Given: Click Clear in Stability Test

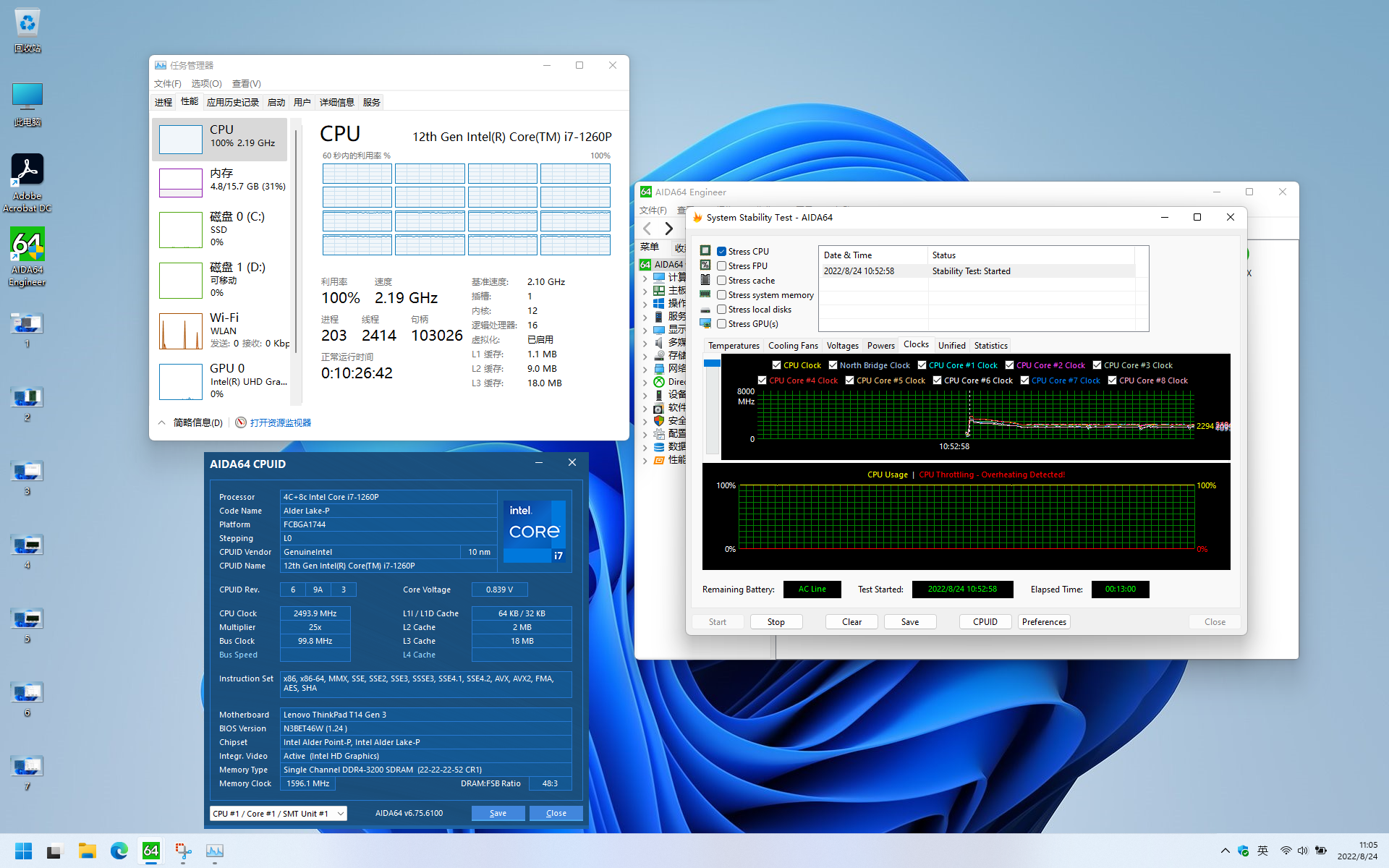Looking at the screenshot, I should pyautogui.click(x=852, y=622).
